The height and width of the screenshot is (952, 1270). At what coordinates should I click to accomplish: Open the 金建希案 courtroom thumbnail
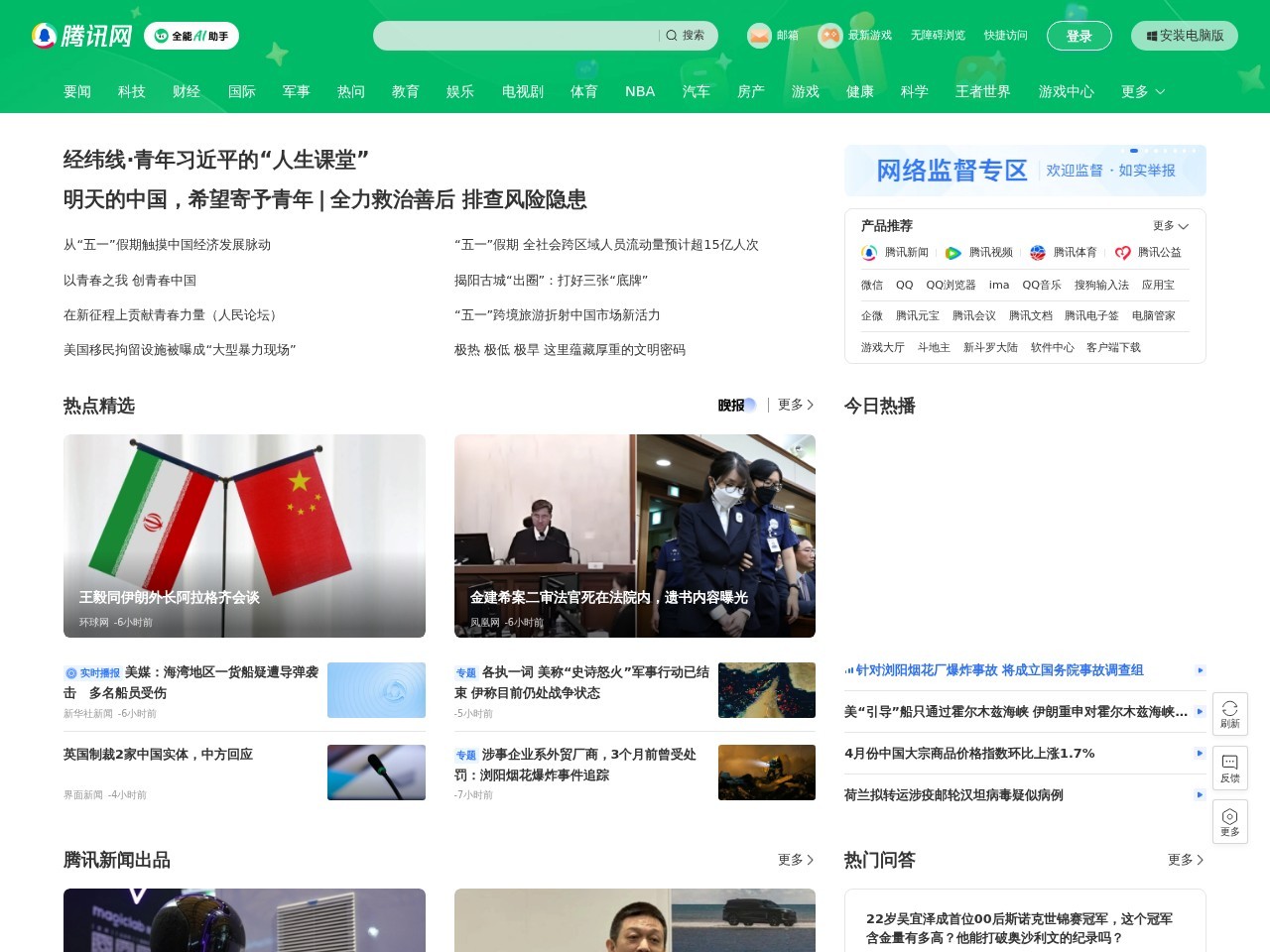(x=635, y=535)
